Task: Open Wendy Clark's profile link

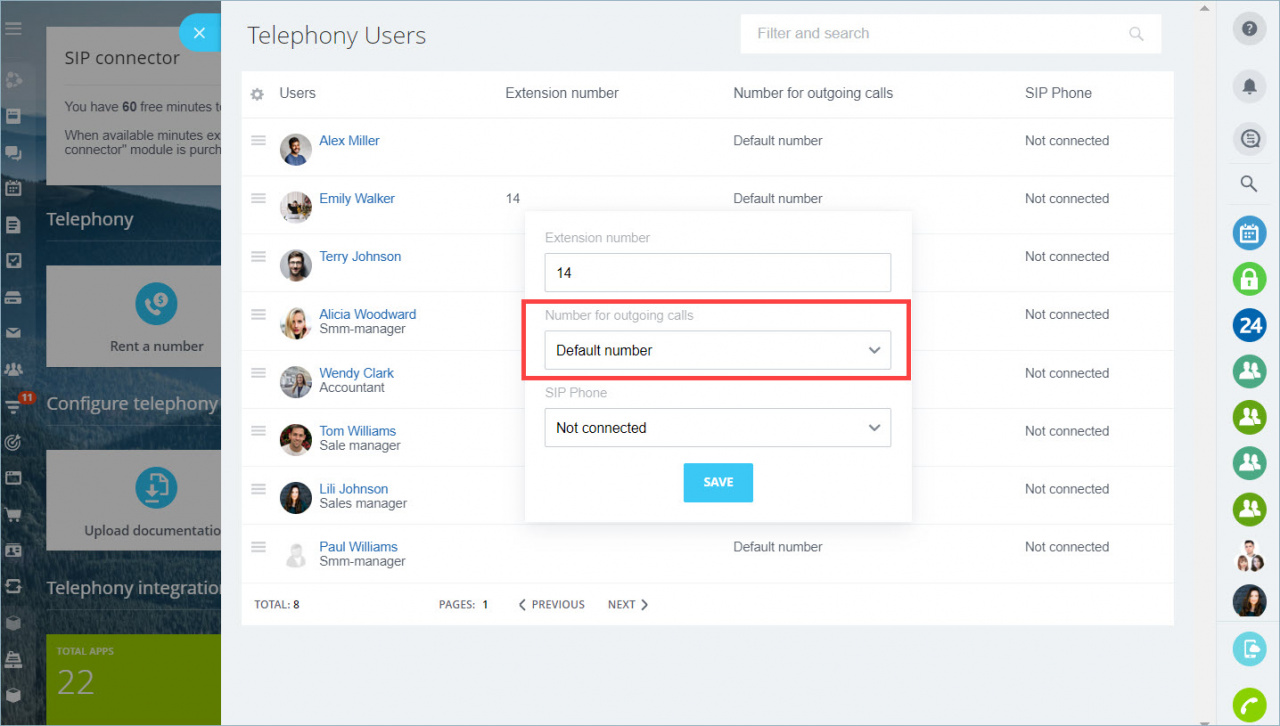Action: (x=356, y=373)
